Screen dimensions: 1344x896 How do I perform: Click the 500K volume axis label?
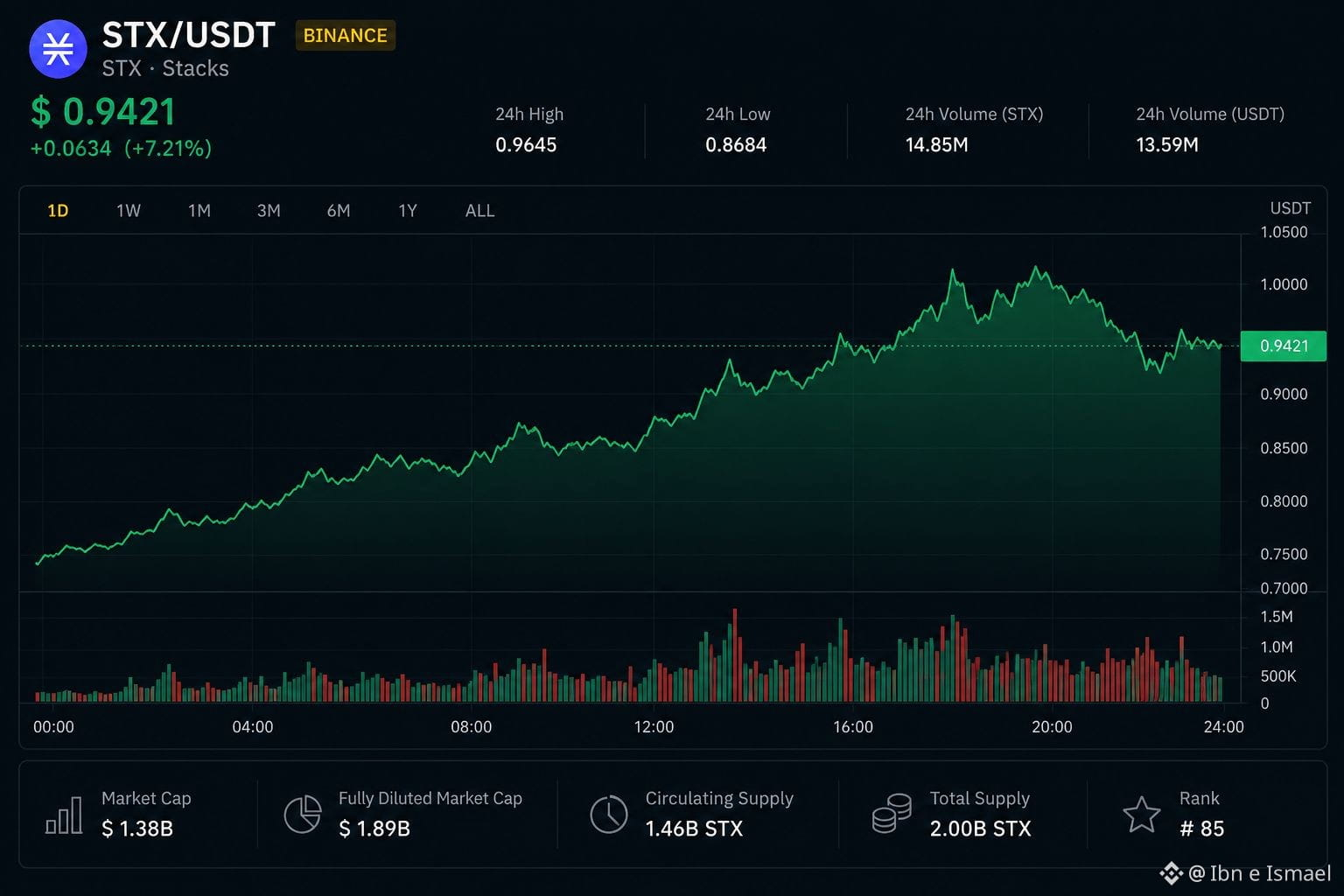click(1278, 676)
